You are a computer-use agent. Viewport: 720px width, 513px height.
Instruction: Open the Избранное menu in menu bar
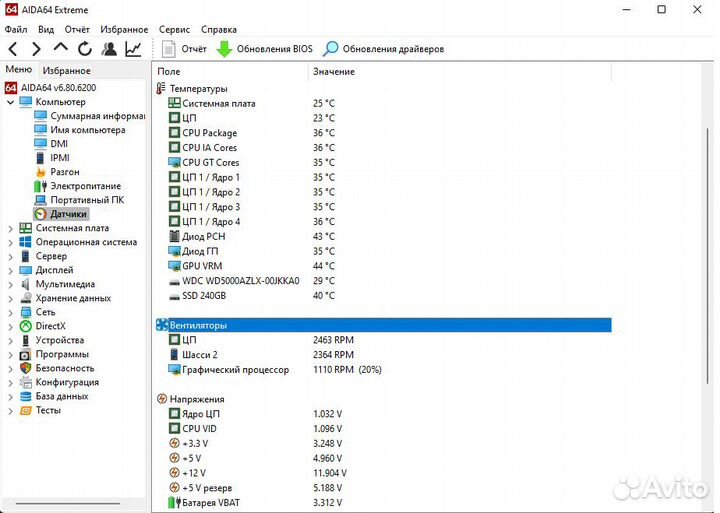tap(124, 29)
